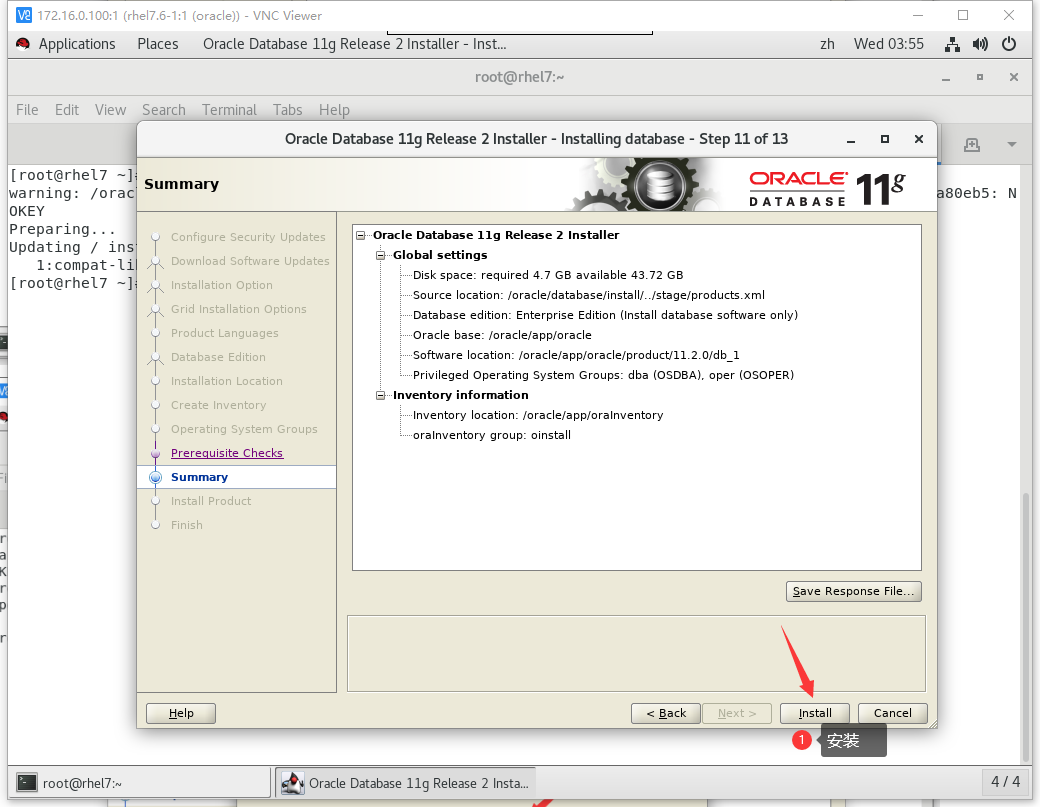The width and height of the screenshot is (1040, 807).
Task: Maximize the Oracle installer window
Action: [885, 139]
